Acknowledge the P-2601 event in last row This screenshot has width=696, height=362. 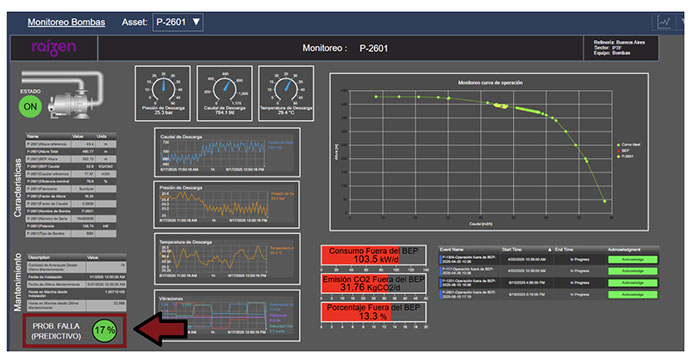[x=633, y=295]
